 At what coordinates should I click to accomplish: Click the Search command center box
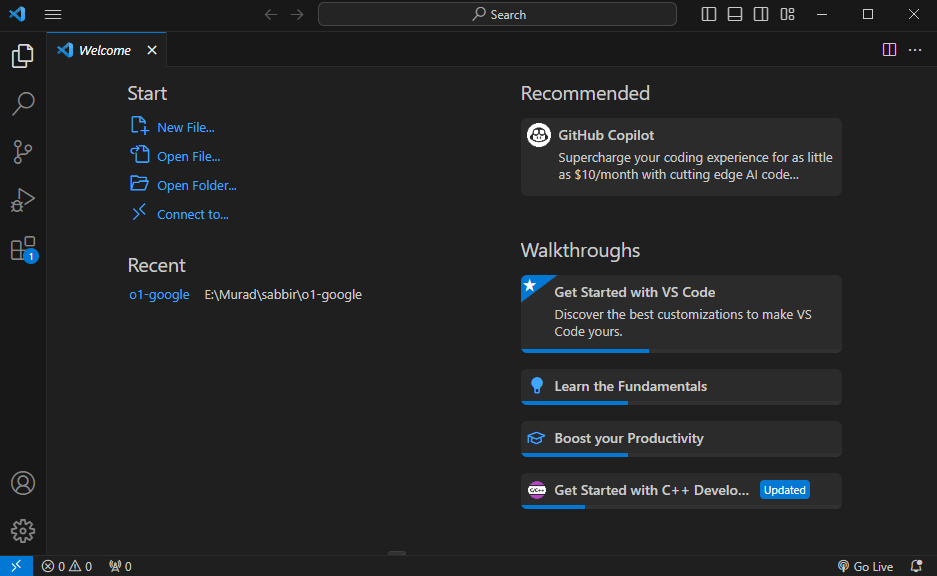click(497, 14)
